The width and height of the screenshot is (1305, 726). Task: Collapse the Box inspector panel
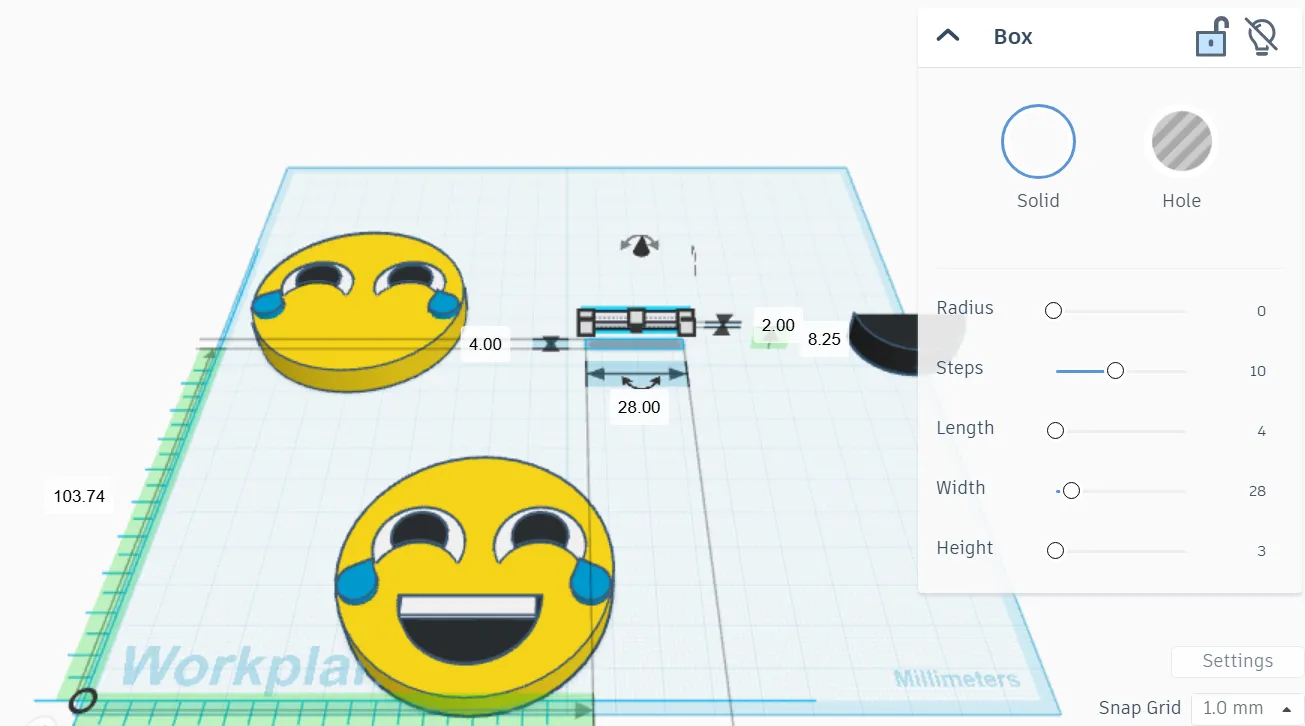coord(946,34)
